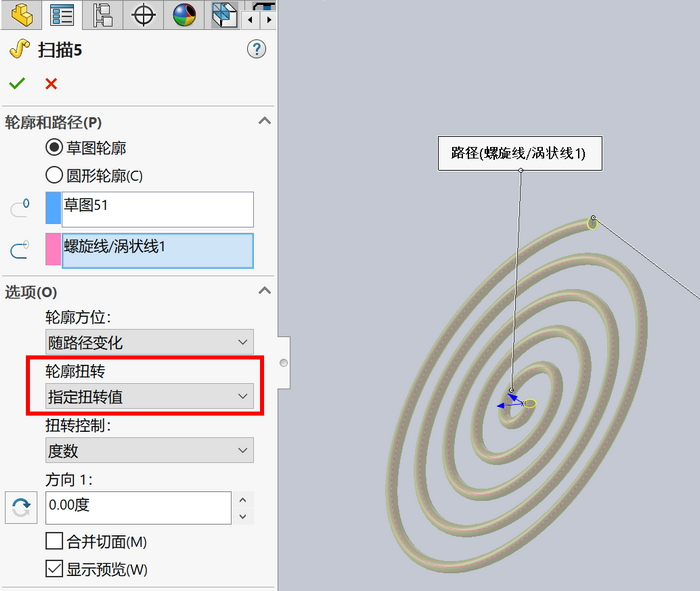Viewport: 700px width, 591px height.
Task: Select the 螺旋线/涡状线1 path field
Action: (x=158, y=250)
